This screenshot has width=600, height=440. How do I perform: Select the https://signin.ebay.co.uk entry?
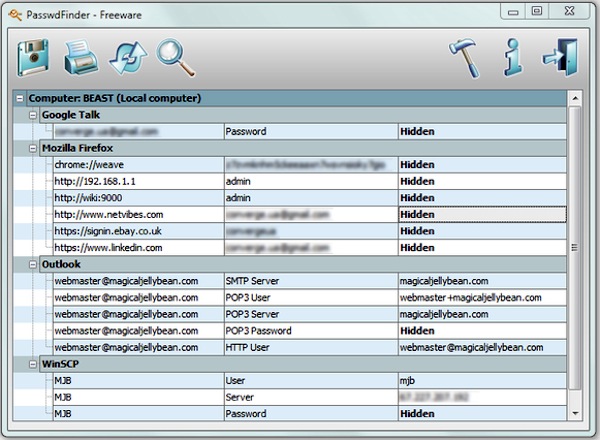[x=138, y=231]
